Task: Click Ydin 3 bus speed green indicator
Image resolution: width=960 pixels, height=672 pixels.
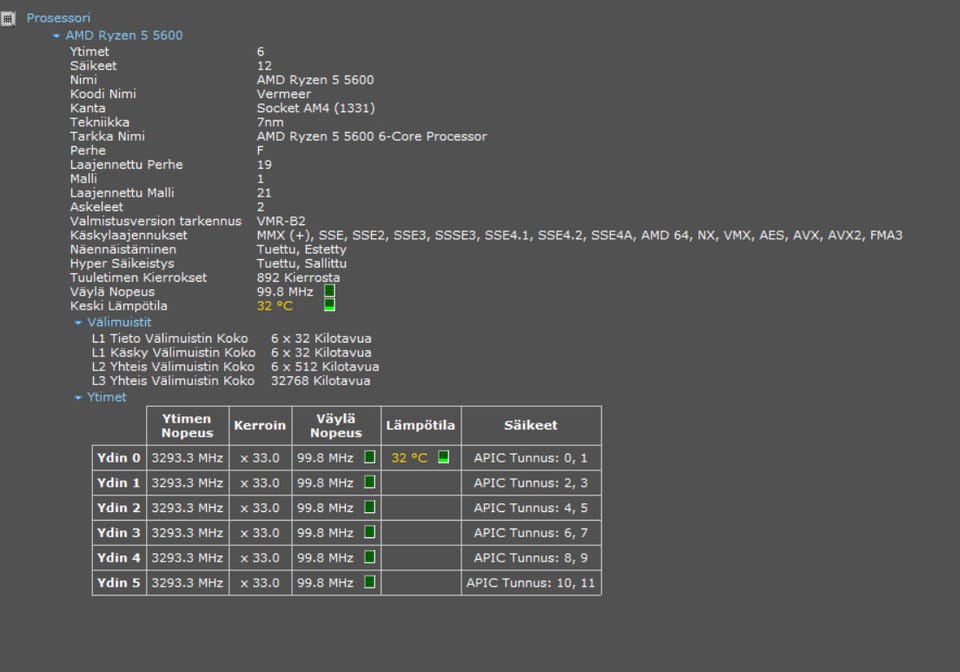Action: (370, 532)
